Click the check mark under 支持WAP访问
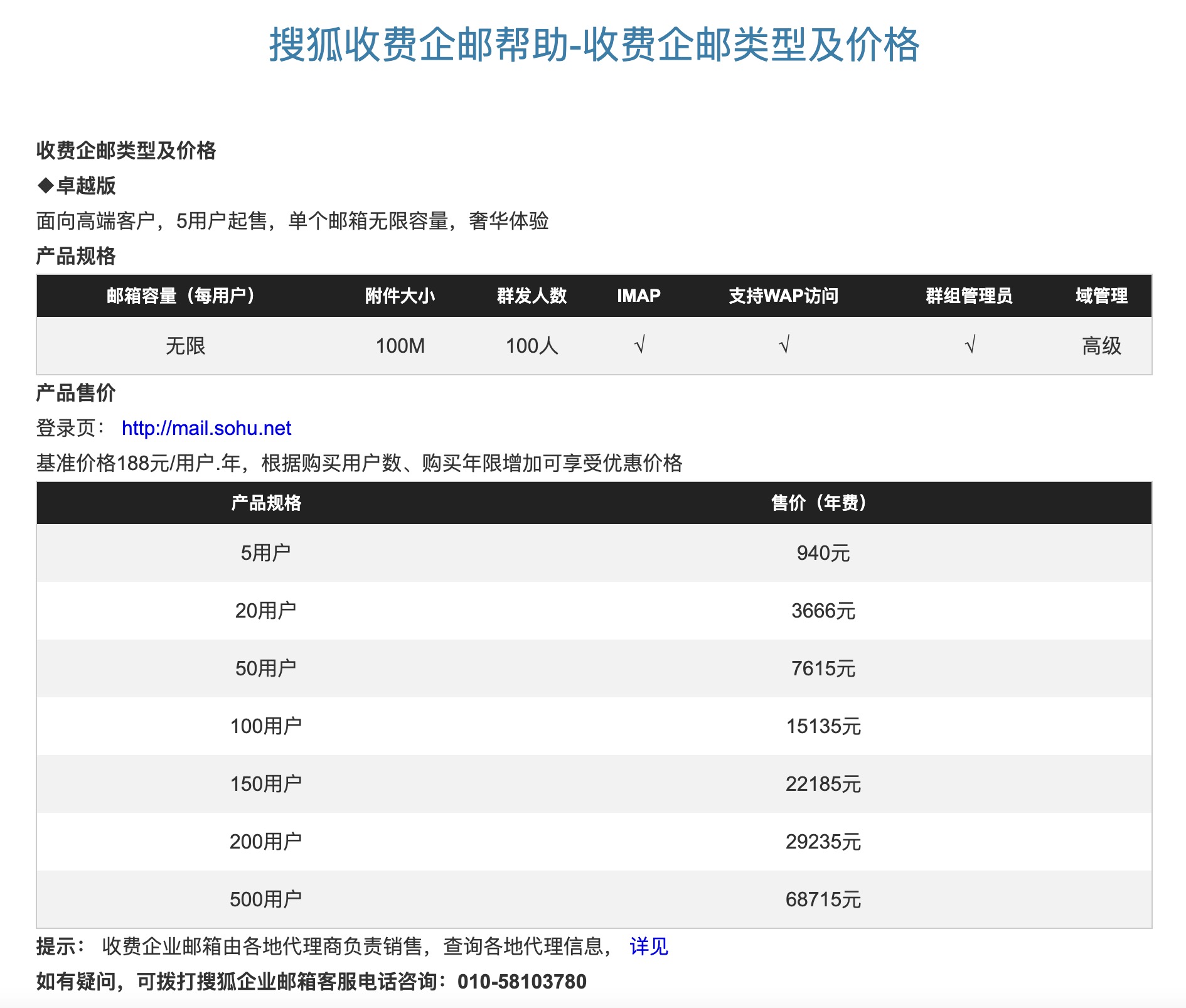Image resolution: width=1186 pixels, height=1008 pixels. coord(784,345)
